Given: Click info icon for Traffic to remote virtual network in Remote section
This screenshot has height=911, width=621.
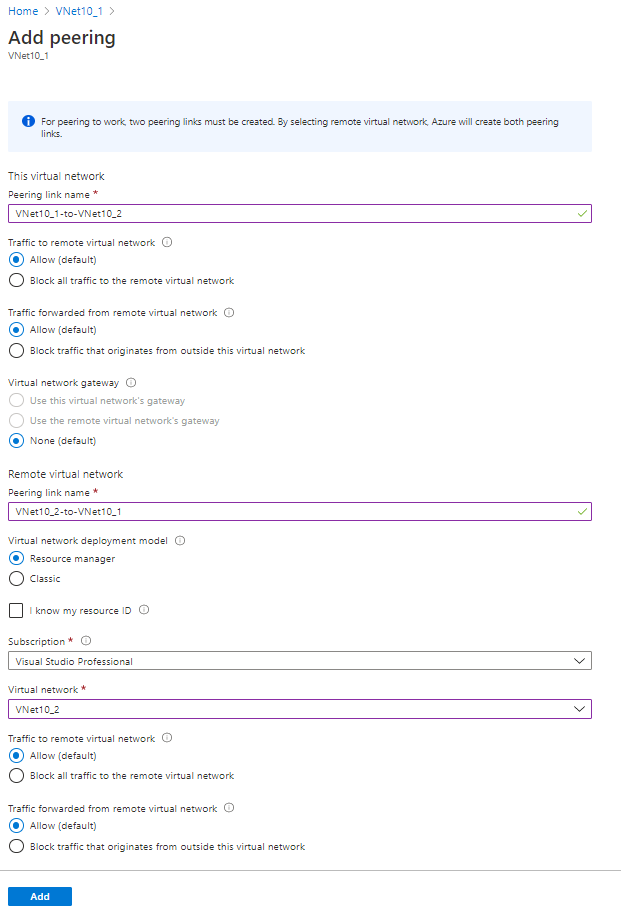Looking at the screenshot, I should tap(167, 738).
